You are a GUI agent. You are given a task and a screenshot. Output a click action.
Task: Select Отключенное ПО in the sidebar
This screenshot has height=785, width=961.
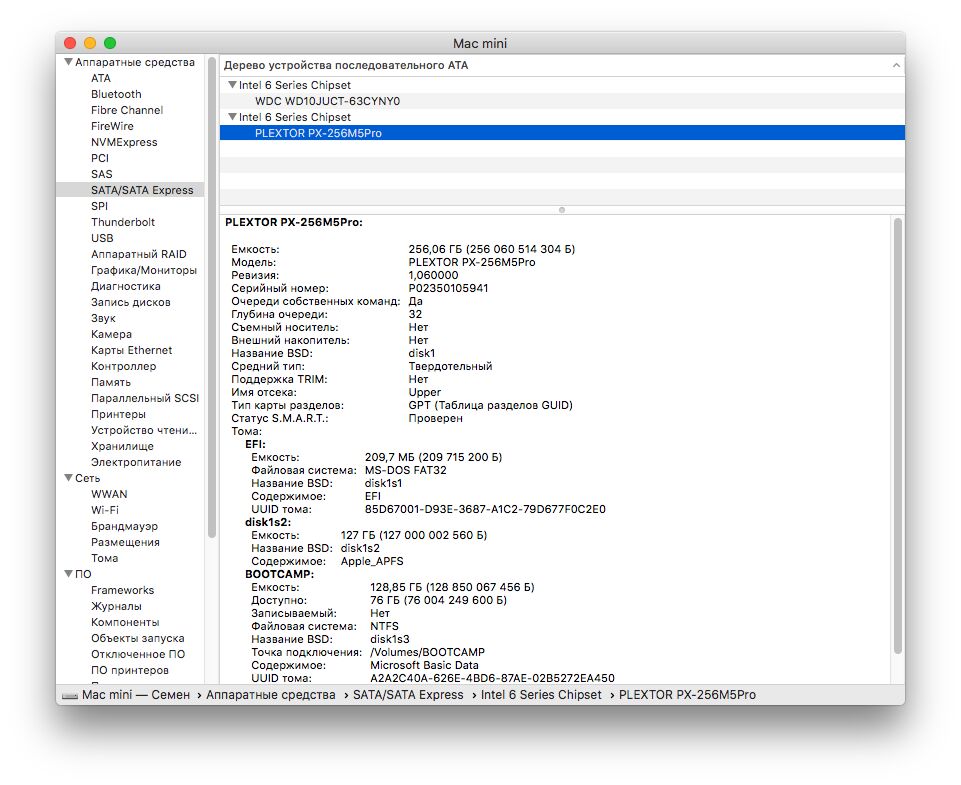coord(138,654)
